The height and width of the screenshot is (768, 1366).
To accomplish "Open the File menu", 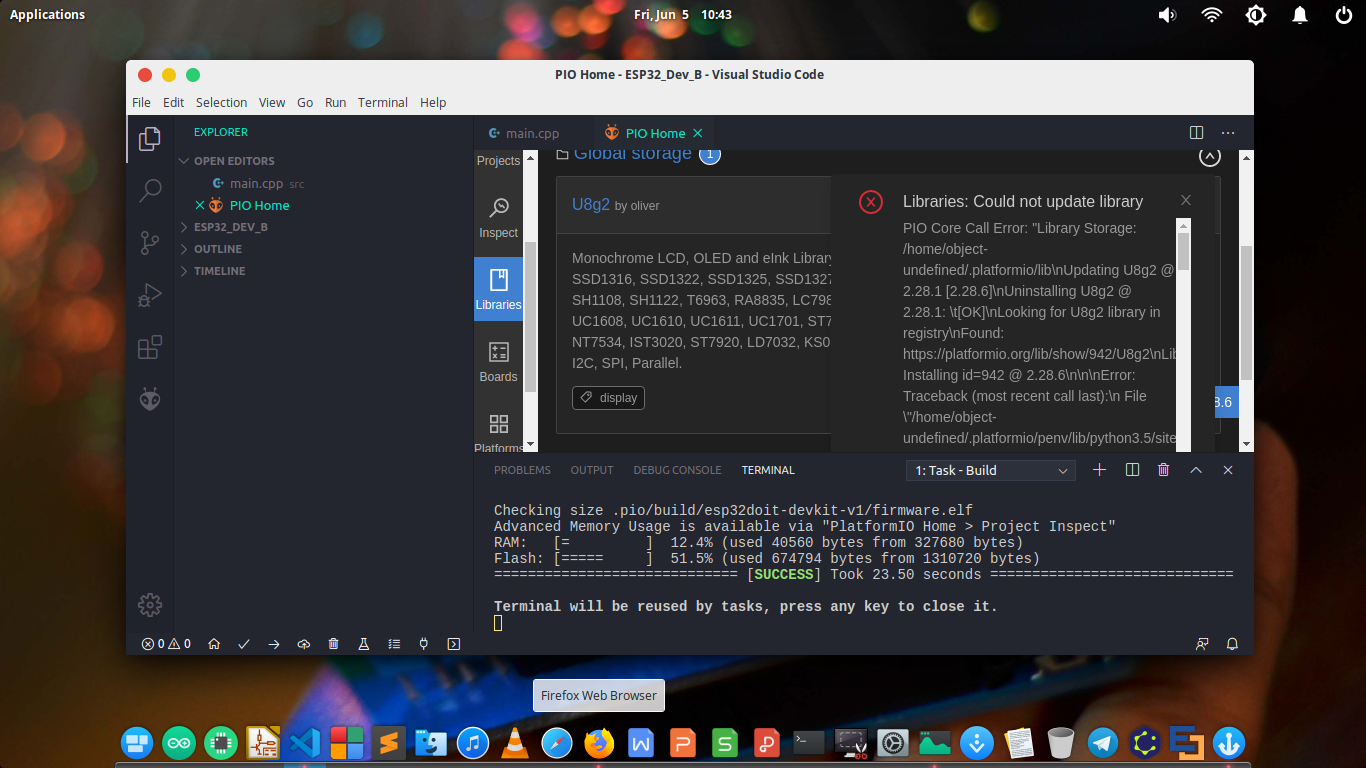I will tap(141, 102).
